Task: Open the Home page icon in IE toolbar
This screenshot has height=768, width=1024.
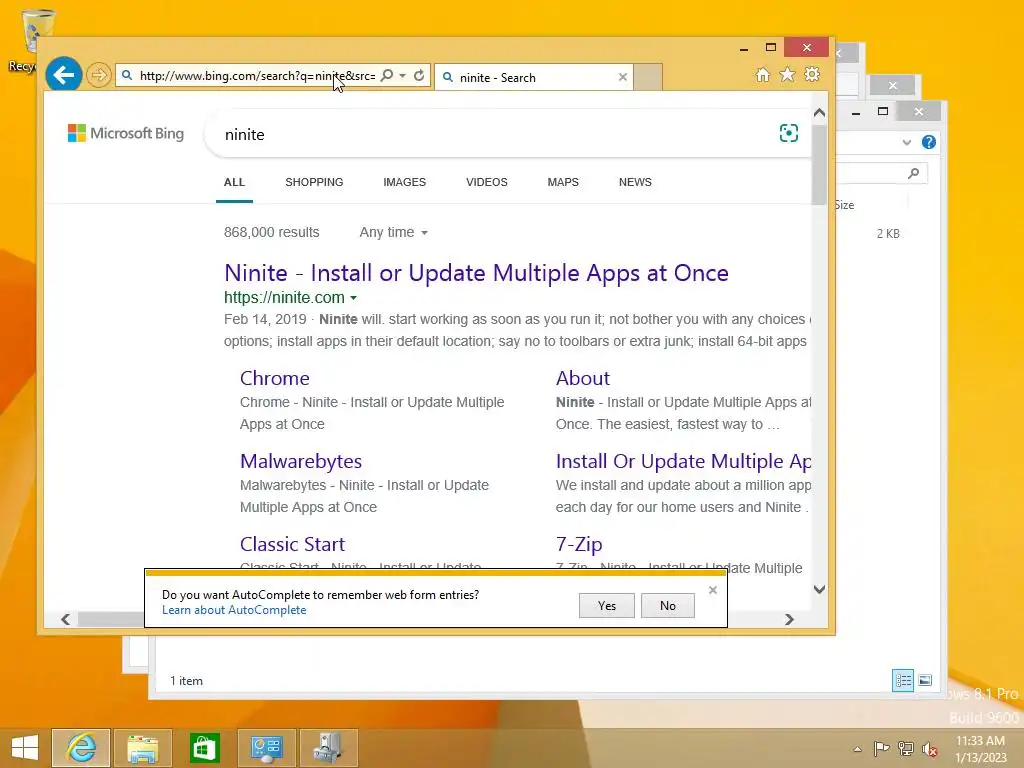Action: (x=763, y=74)
